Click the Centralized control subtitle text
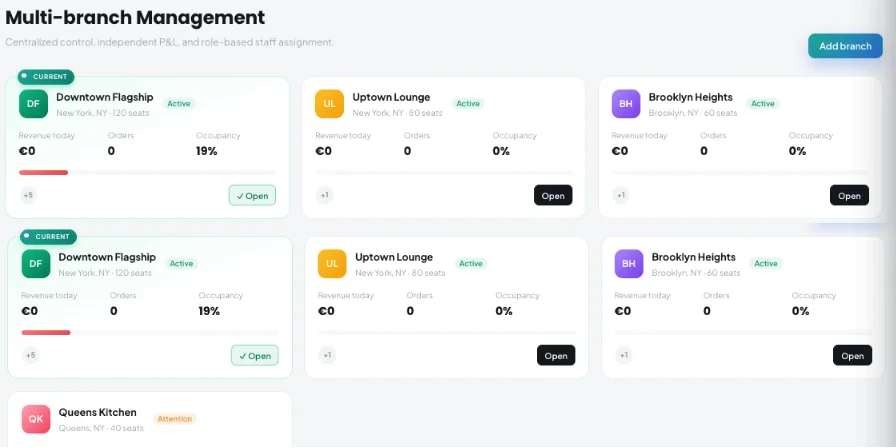This screenshot has height=448, width=896. 170,42
